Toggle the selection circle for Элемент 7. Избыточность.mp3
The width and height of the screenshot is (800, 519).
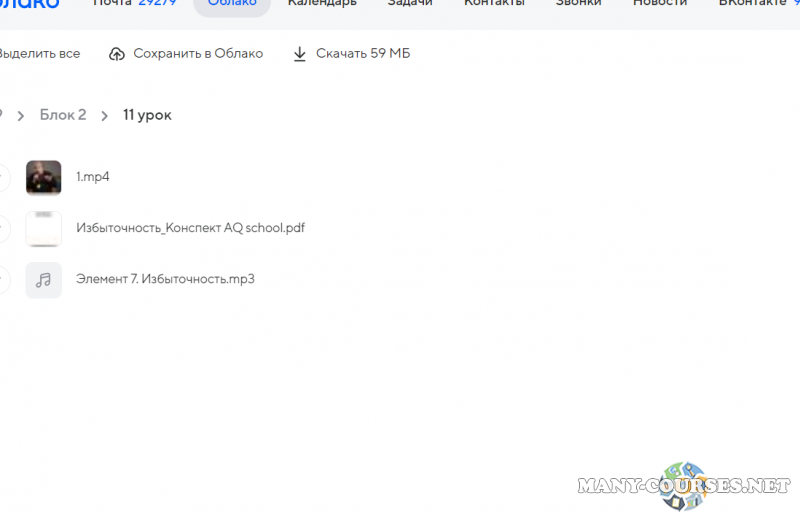tap(2, 280)
